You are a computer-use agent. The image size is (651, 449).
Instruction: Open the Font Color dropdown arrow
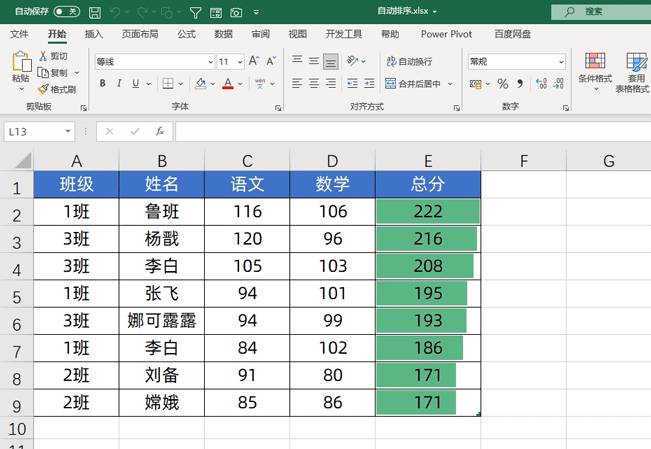240,84
